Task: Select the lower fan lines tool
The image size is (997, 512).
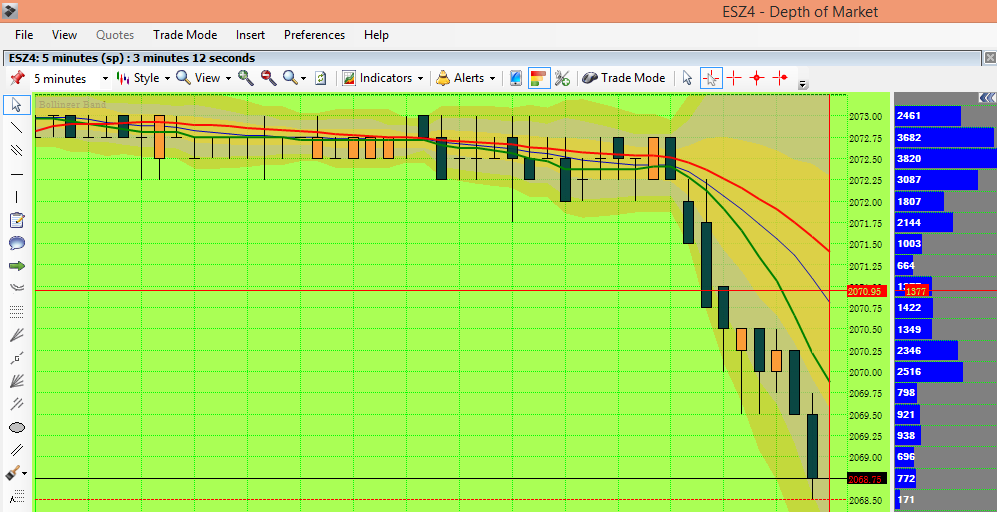Action: 17,381
